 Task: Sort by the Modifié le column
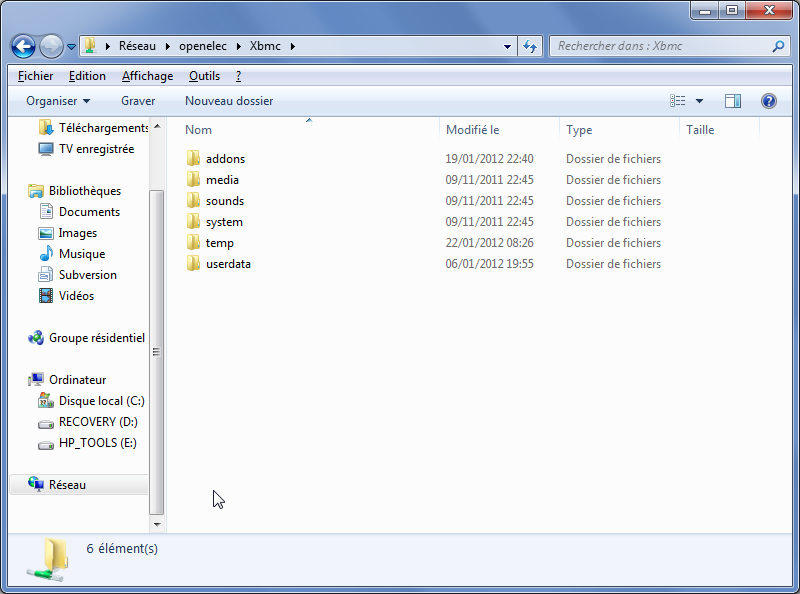pyautogui.click(x=499, y=130)
